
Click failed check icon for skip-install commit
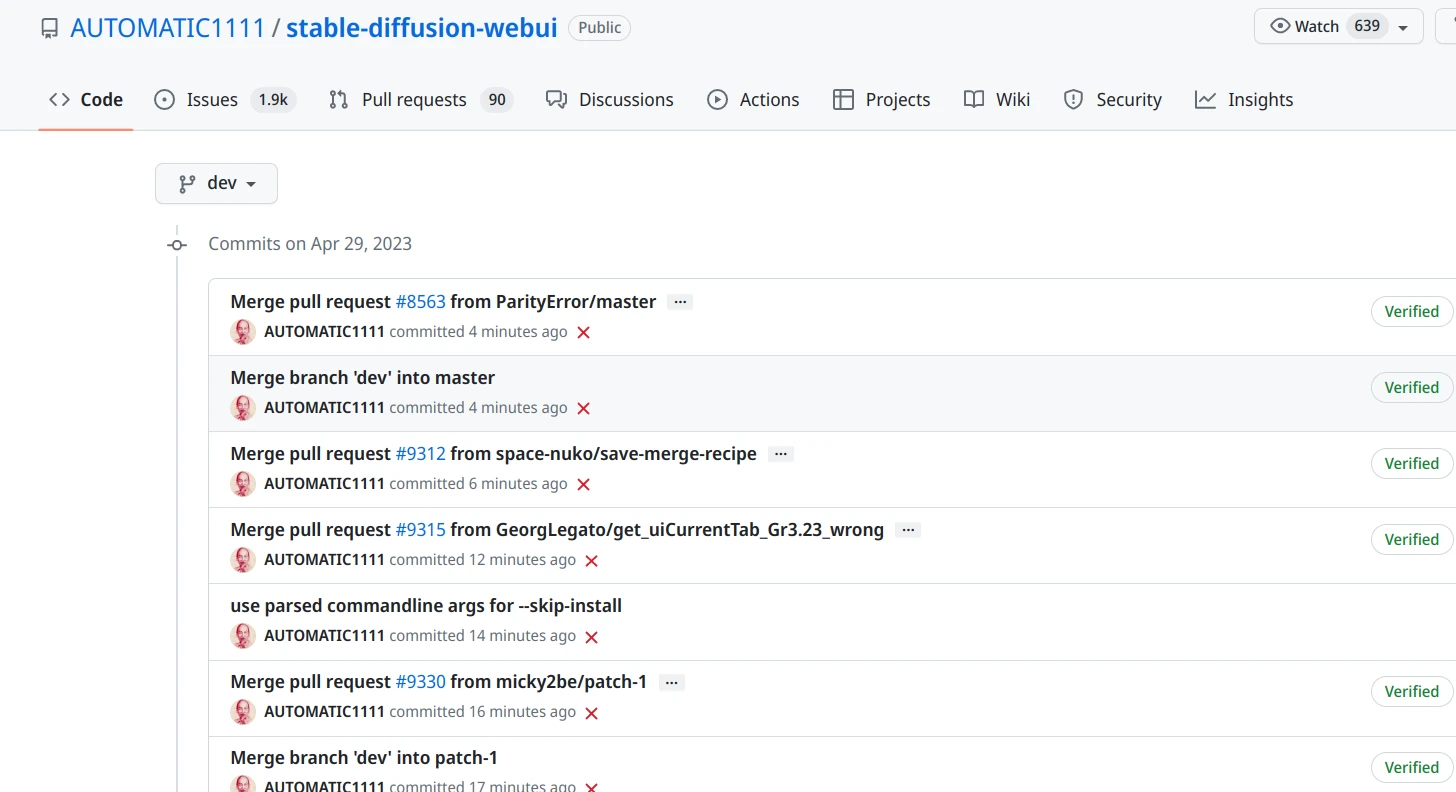[x=591, y=637]
